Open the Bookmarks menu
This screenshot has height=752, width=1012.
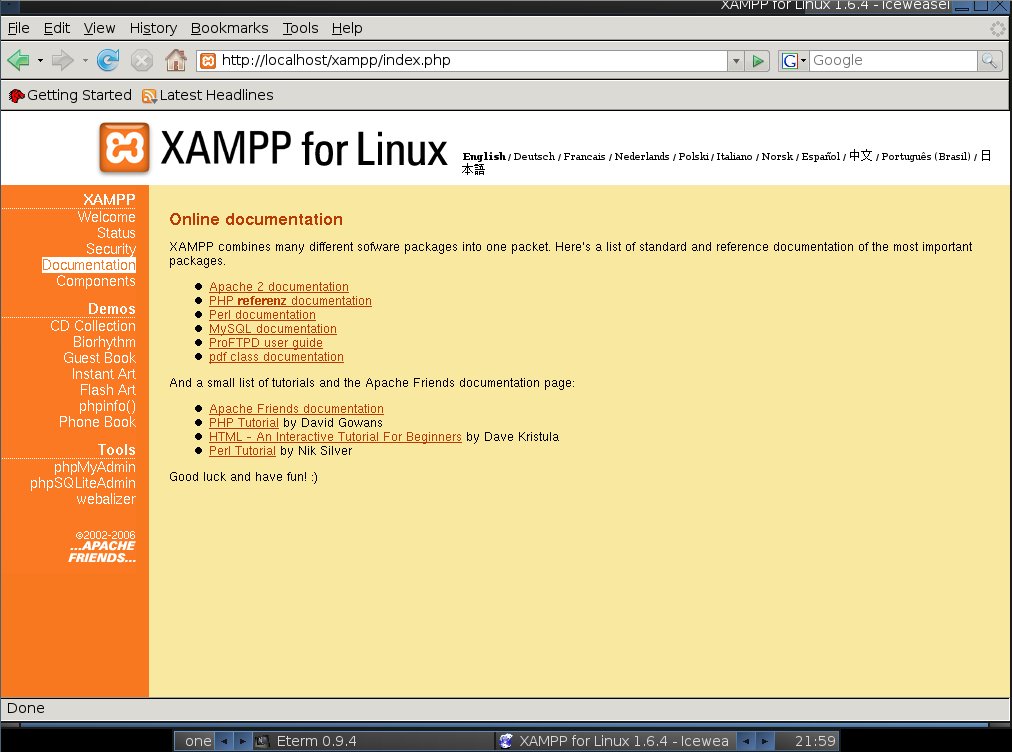(229, 28)
